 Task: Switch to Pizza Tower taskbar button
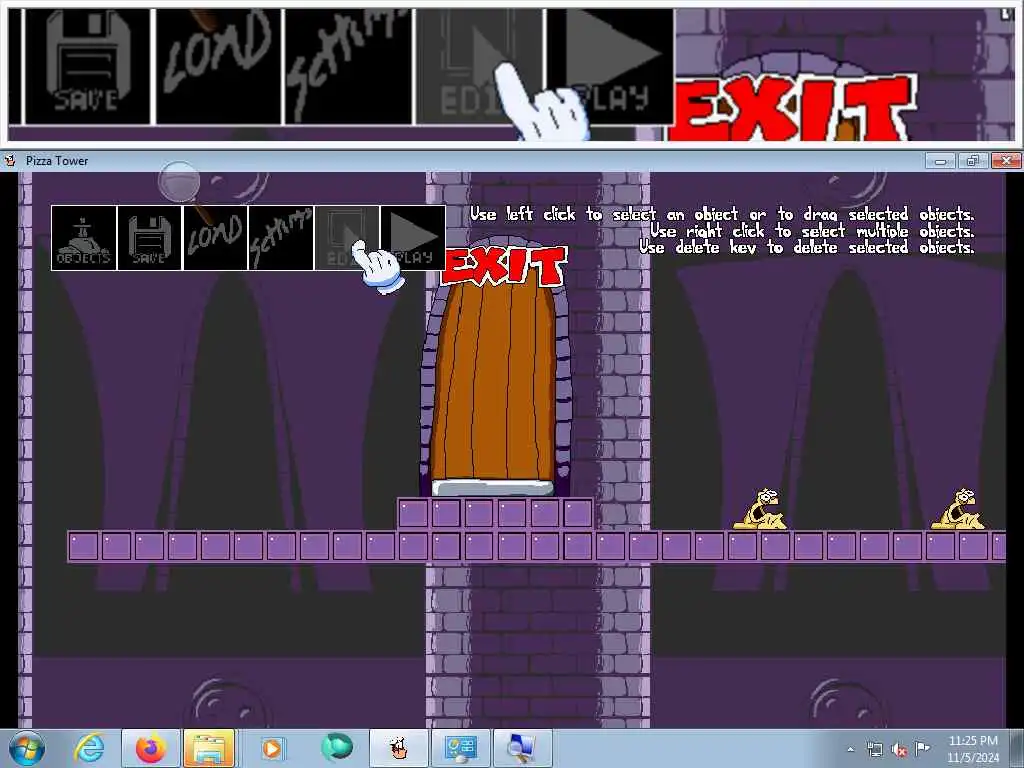399,748
